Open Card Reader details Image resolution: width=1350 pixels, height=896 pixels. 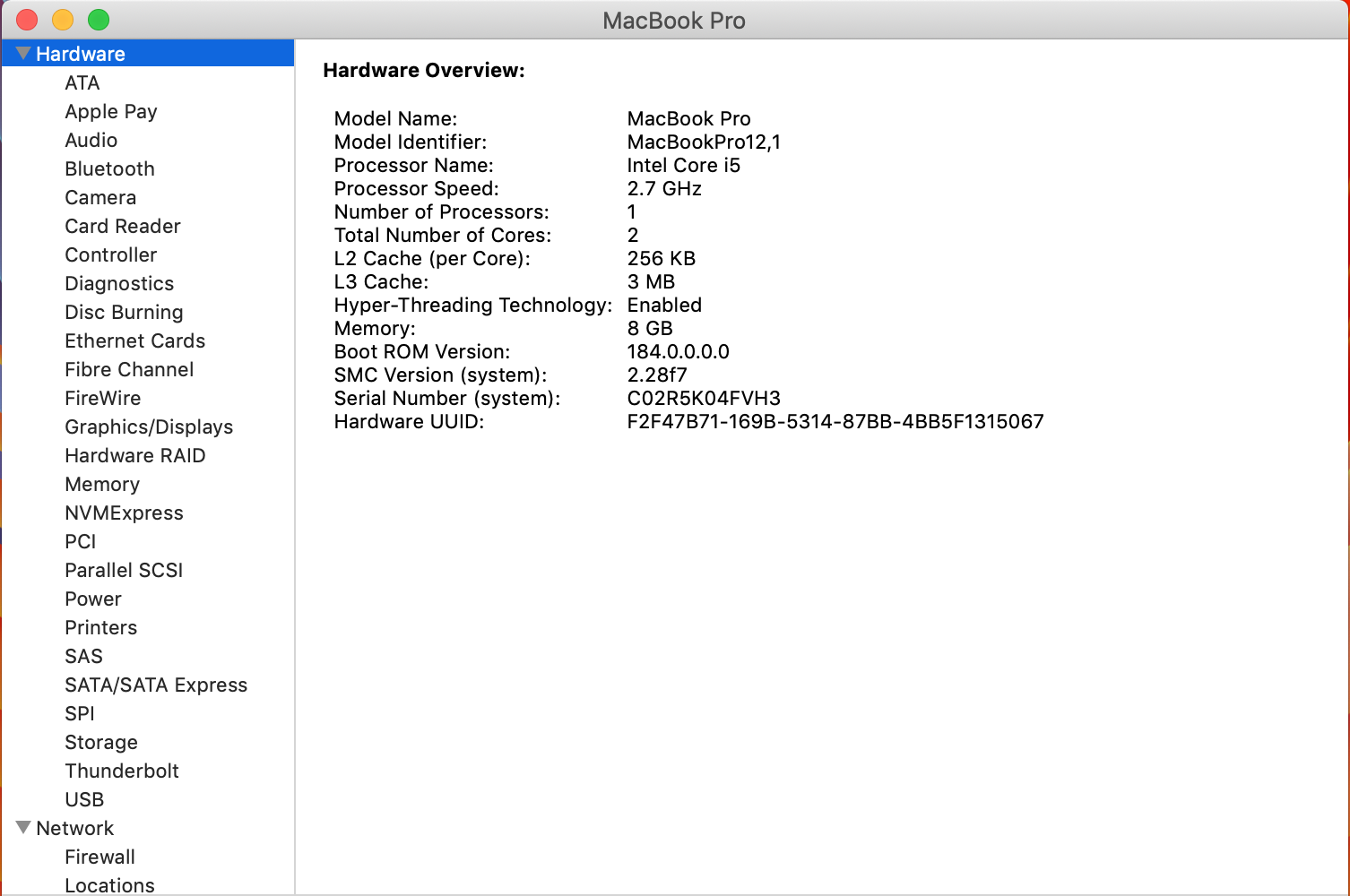point(123,226)
